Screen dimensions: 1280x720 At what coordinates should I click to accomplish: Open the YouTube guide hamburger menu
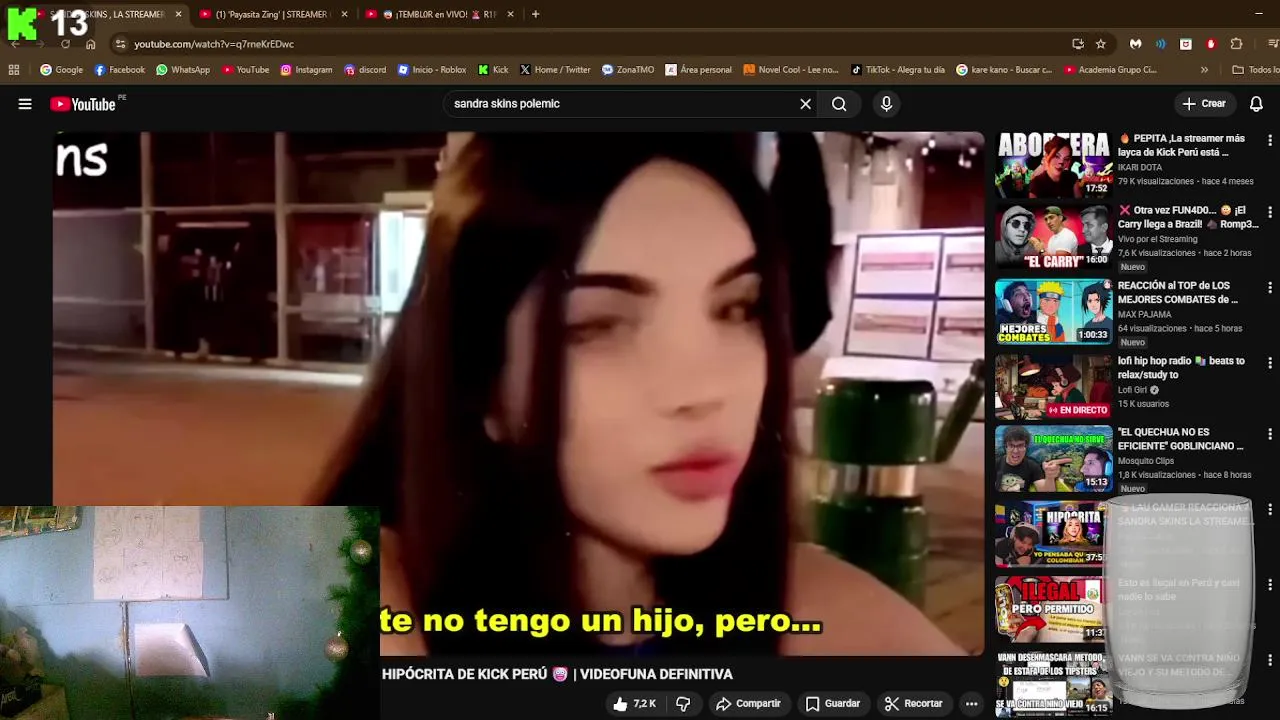(x=25, y=104)
